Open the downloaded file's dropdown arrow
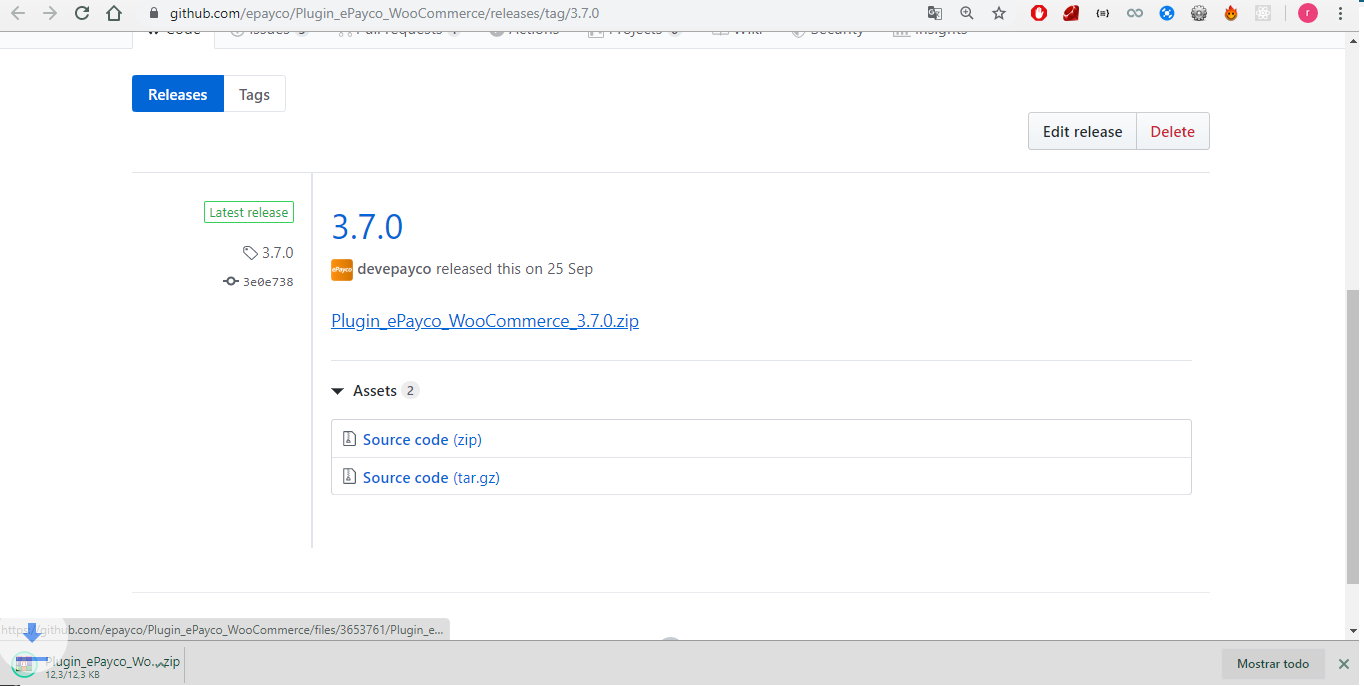Screen dimensions: 1364x686 pos(159,664)
